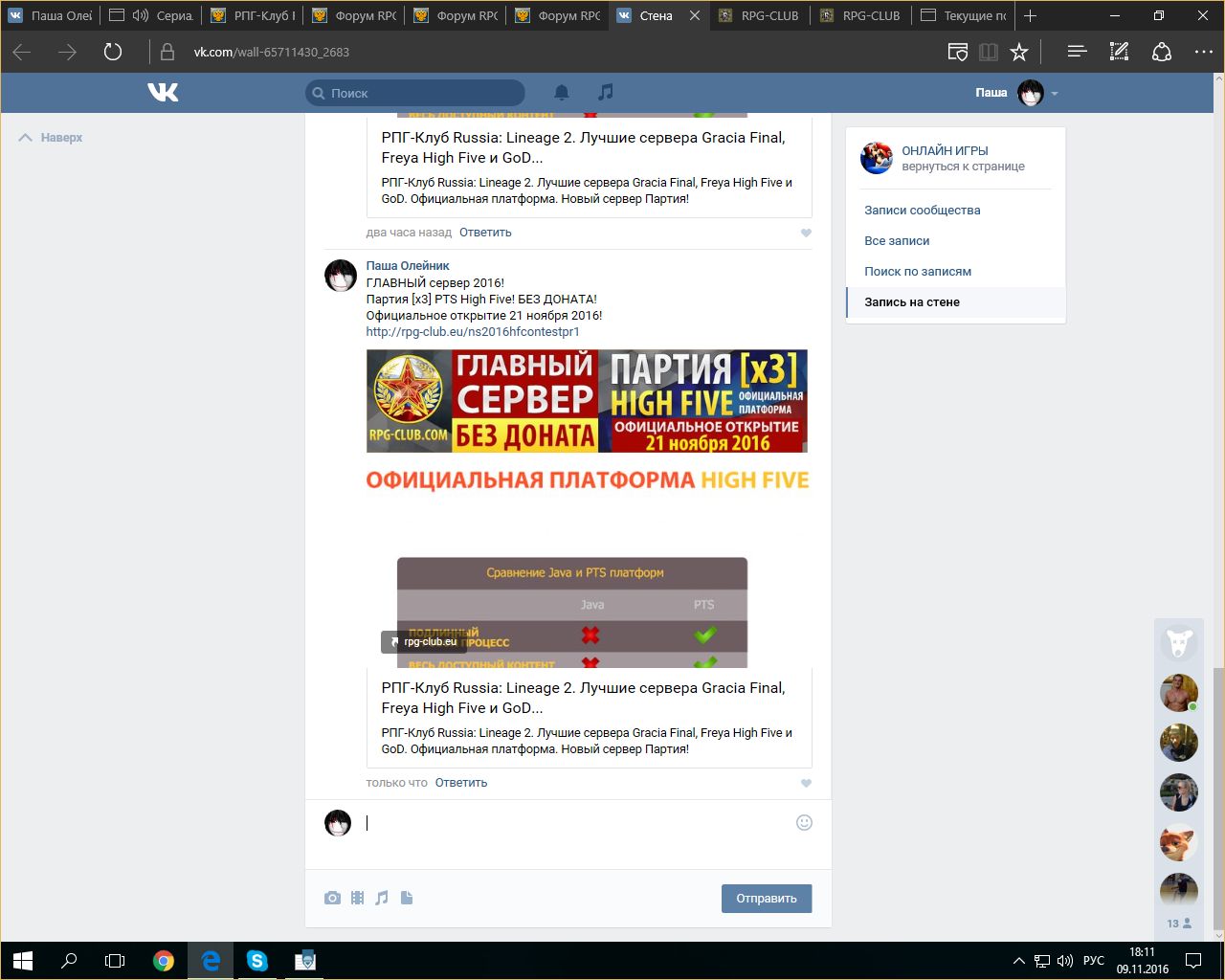The width and height of the screenshot is (1225, 980).
Task: Like the latest comment with heart
Action: [x=806, y=783]
